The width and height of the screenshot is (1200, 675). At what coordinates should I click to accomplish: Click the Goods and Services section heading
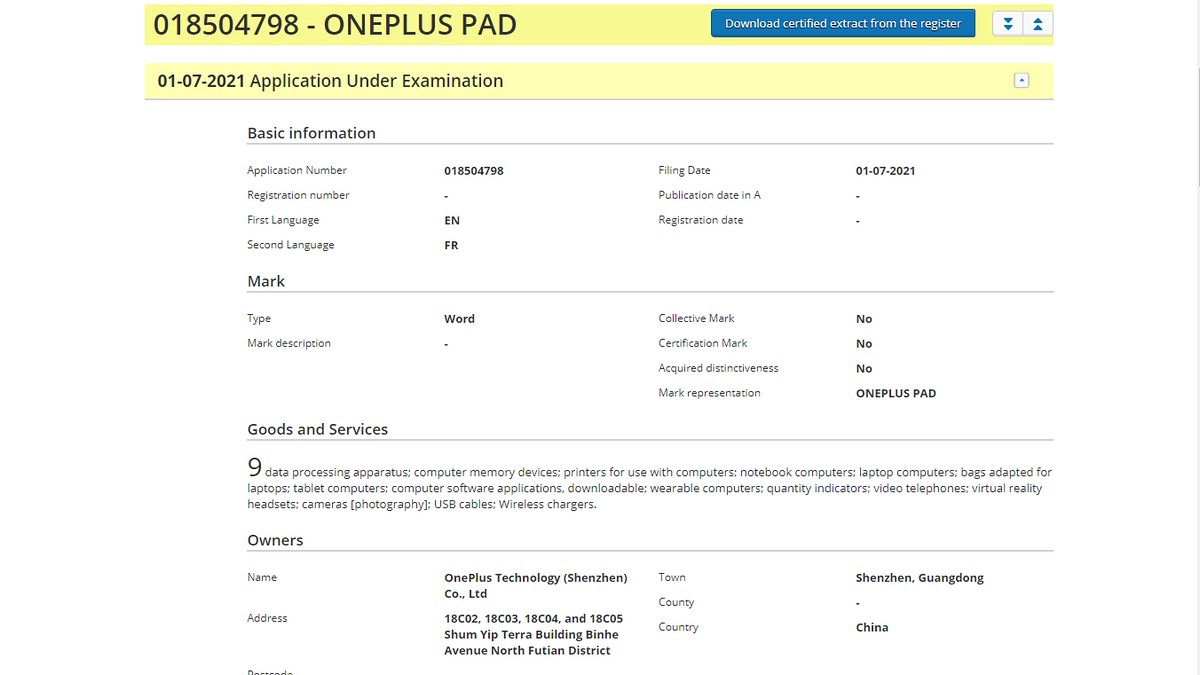(x=318, y=429)
